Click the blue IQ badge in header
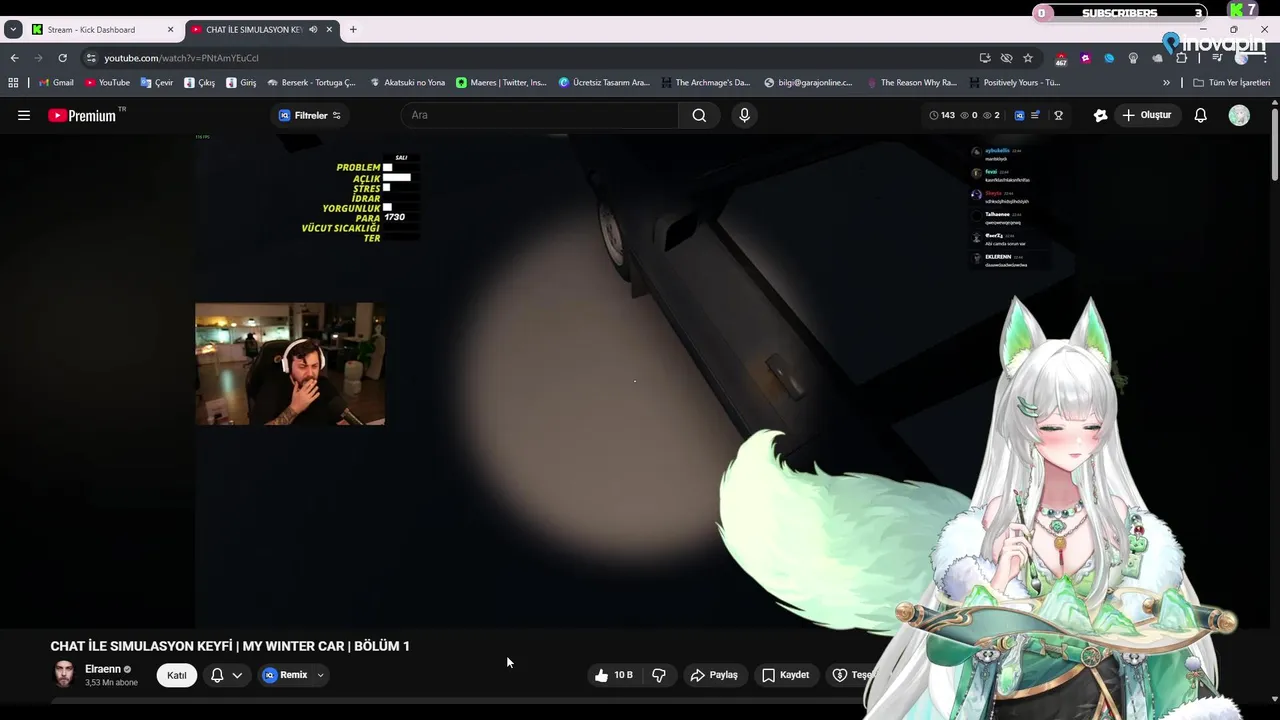Screen dimensions: 1280x720 (1019, 115)
